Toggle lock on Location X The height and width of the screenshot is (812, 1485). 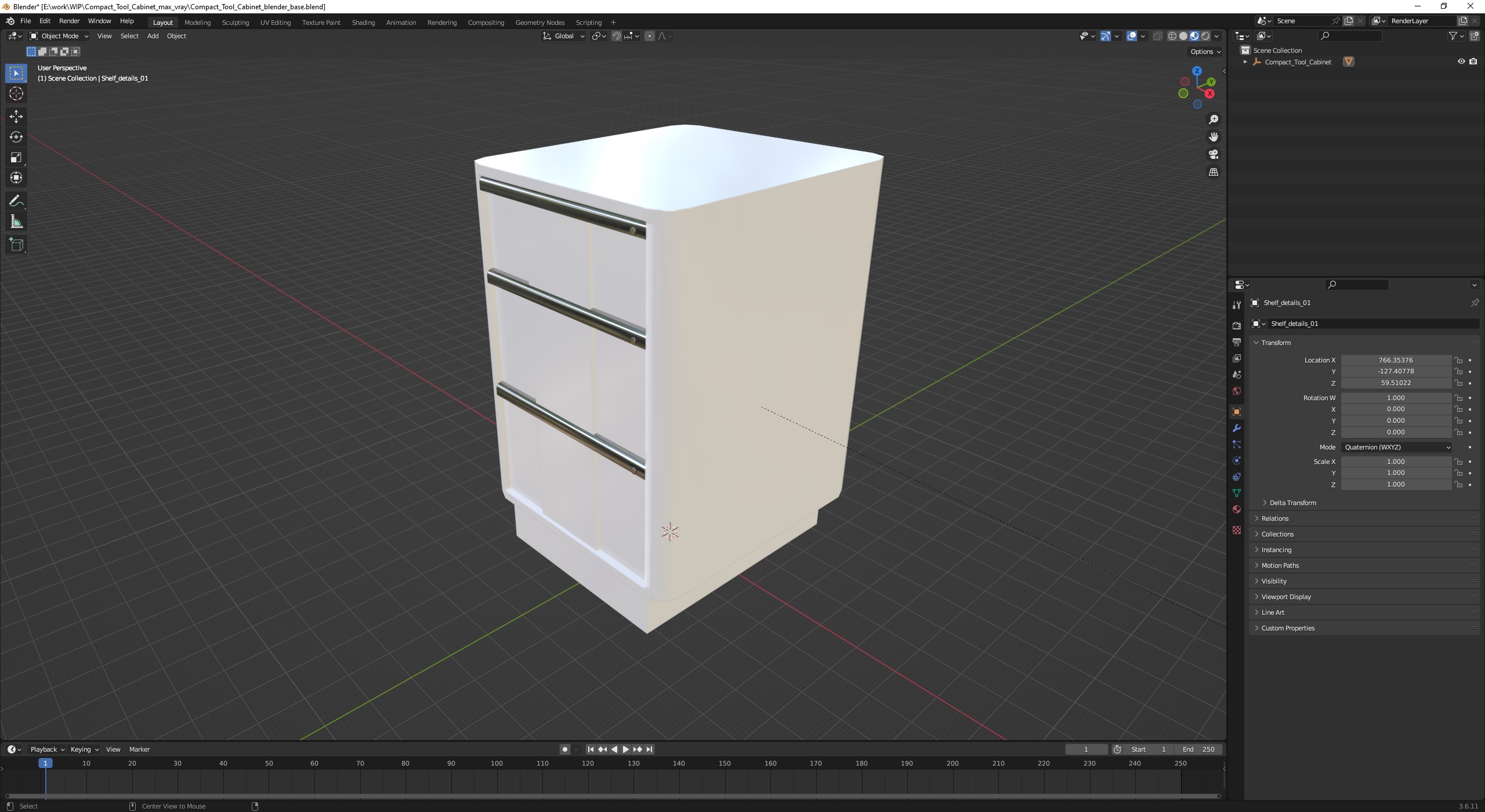point(1458,360)
